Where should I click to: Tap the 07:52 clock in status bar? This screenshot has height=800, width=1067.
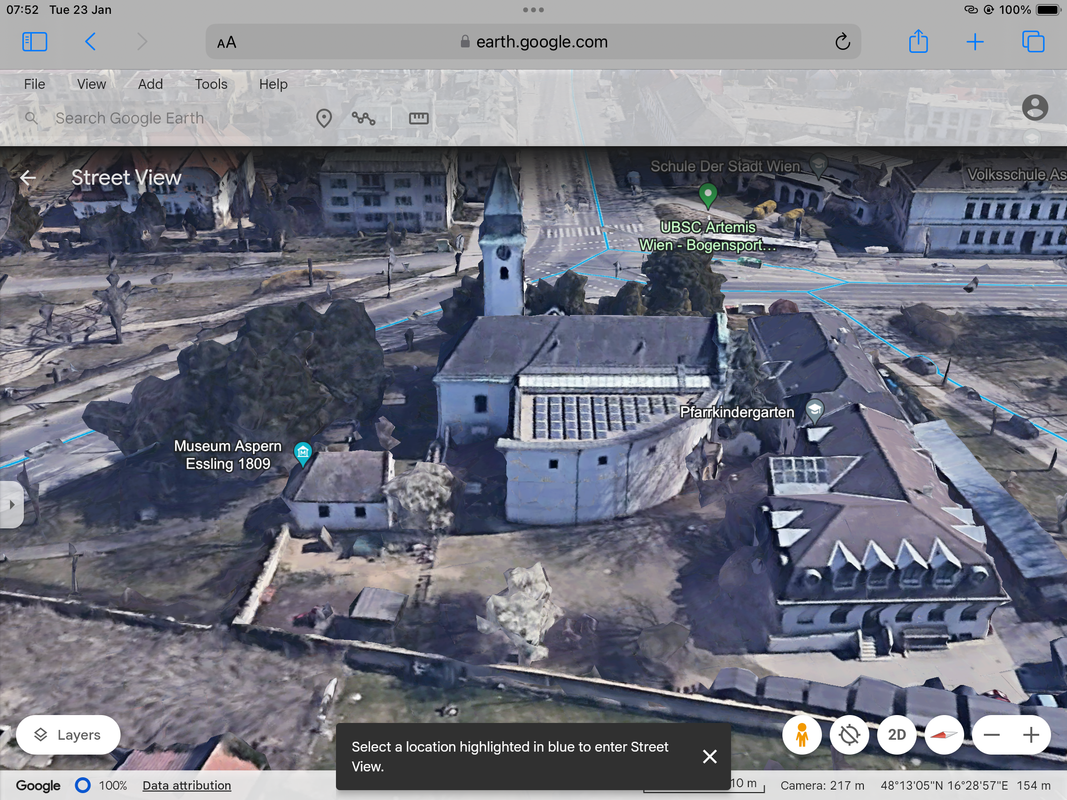(x=22, y=10)
